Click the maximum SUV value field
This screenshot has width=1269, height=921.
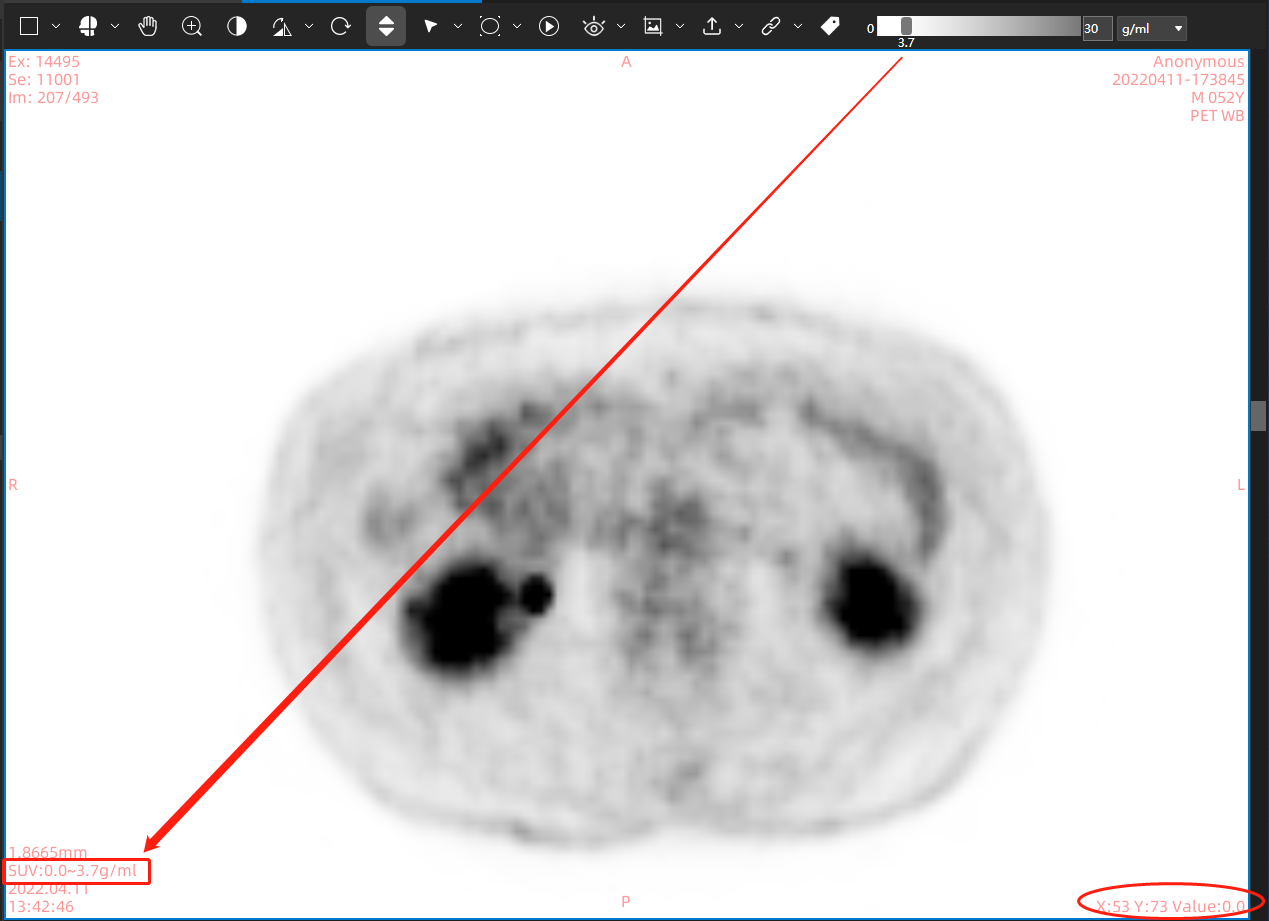click(1097, 28)
